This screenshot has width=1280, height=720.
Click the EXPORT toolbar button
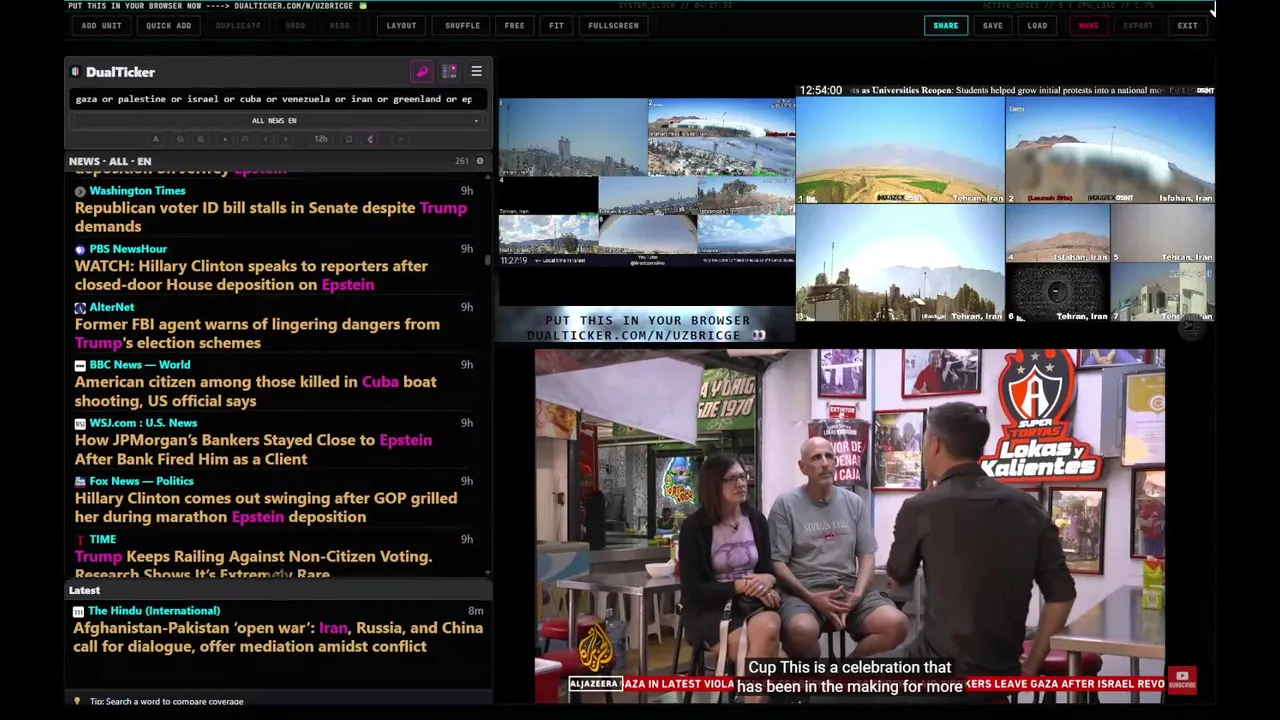click(x=1137, y=25)
